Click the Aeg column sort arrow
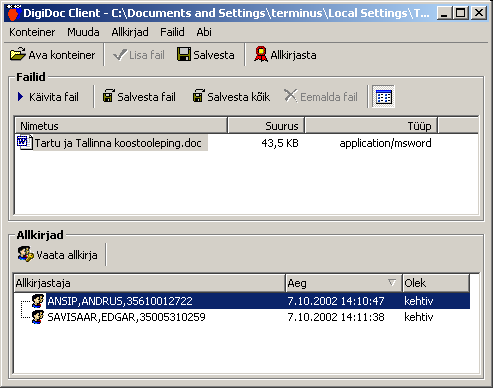The width and height of the screenshot is (493, 388). click(x=392, y=283)
